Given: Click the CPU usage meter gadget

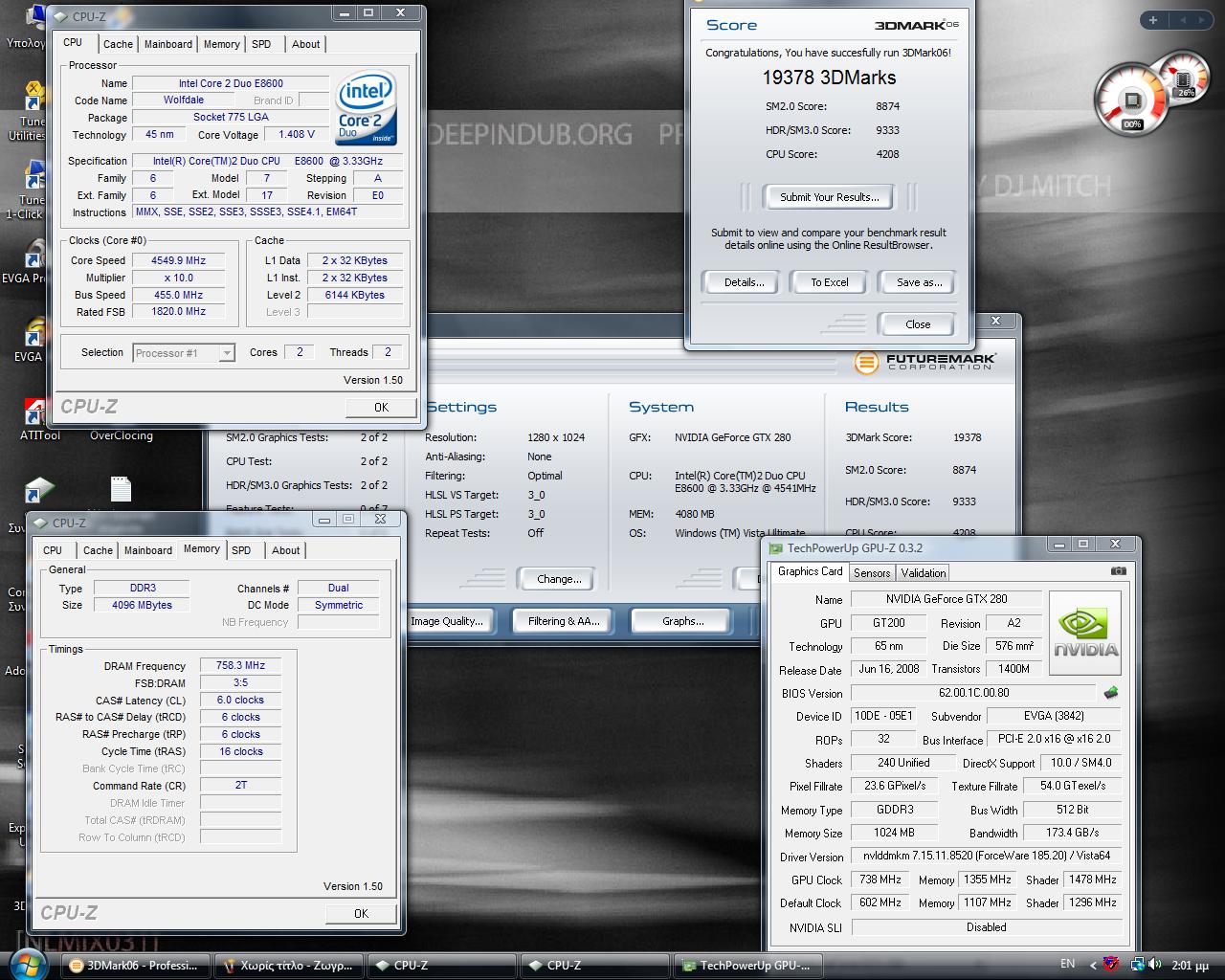Looking at the screenshot, I should pos(1132,101).
